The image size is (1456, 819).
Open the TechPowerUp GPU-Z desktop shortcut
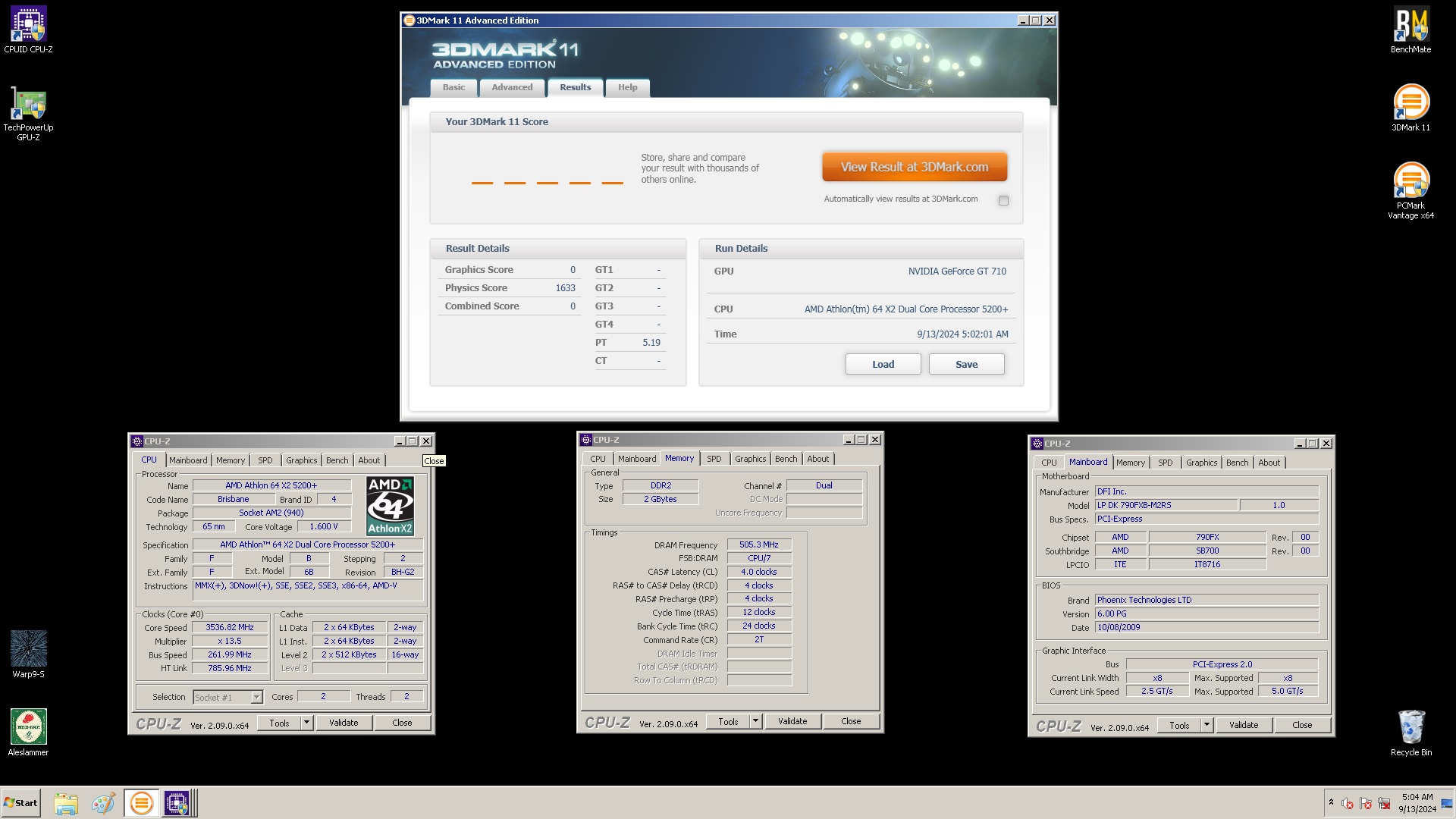(28, 114)
